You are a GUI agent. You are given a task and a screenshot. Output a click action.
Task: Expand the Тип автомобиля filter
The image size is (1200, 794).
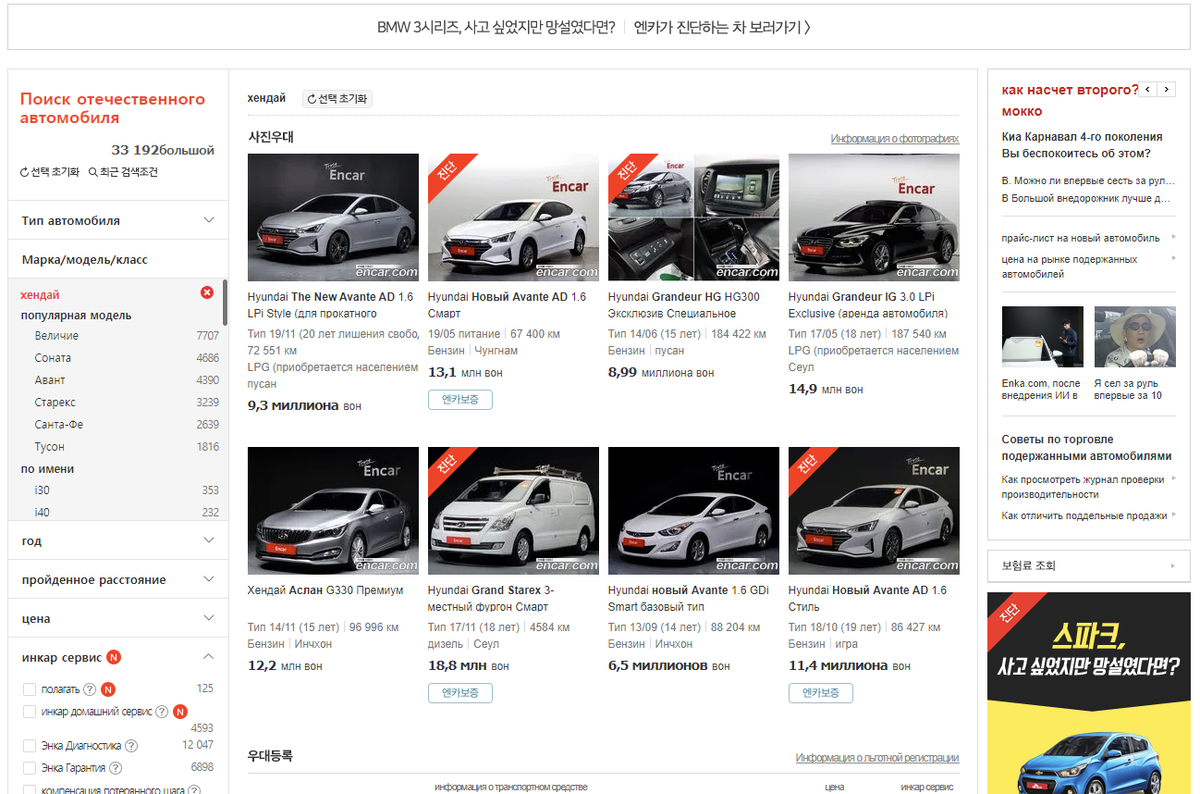pyautogui.click(x=118, y=221)
